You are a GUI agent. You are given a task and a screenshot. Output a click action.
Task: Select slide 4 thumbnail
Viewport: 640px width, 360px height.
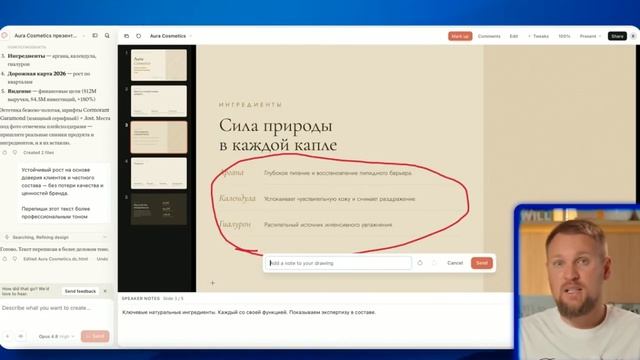tap(159, 173)
